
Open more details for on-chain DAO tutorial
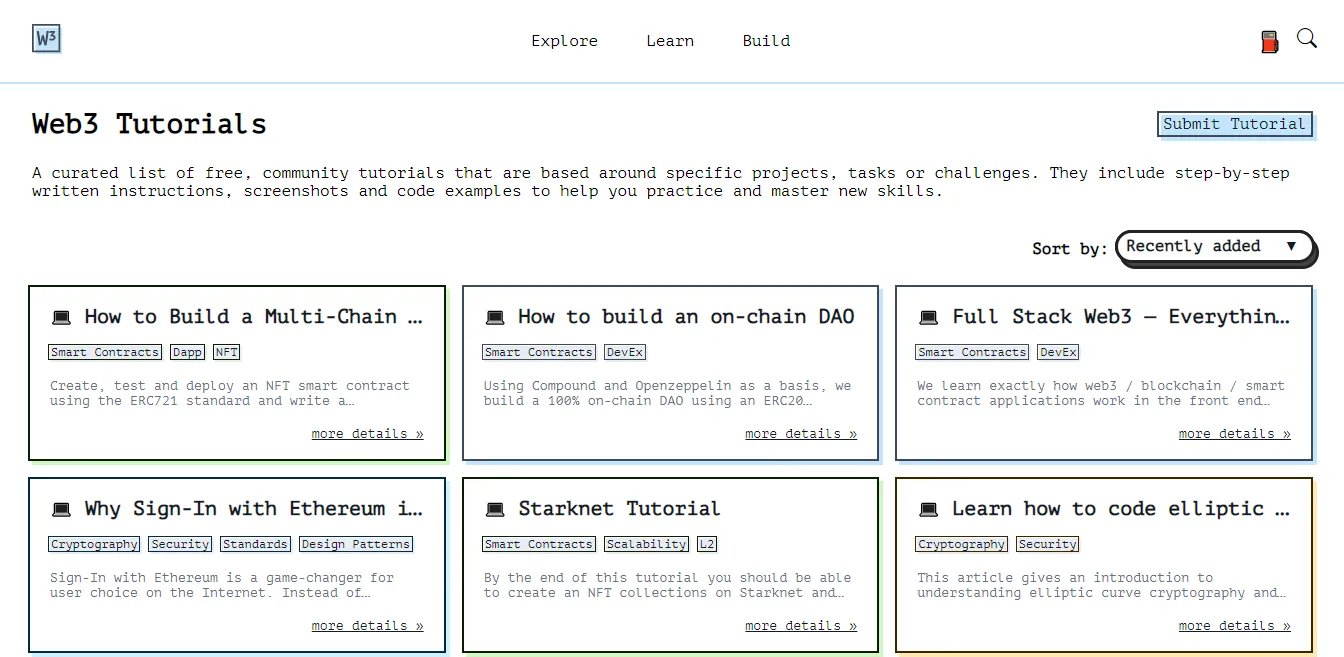800,434
